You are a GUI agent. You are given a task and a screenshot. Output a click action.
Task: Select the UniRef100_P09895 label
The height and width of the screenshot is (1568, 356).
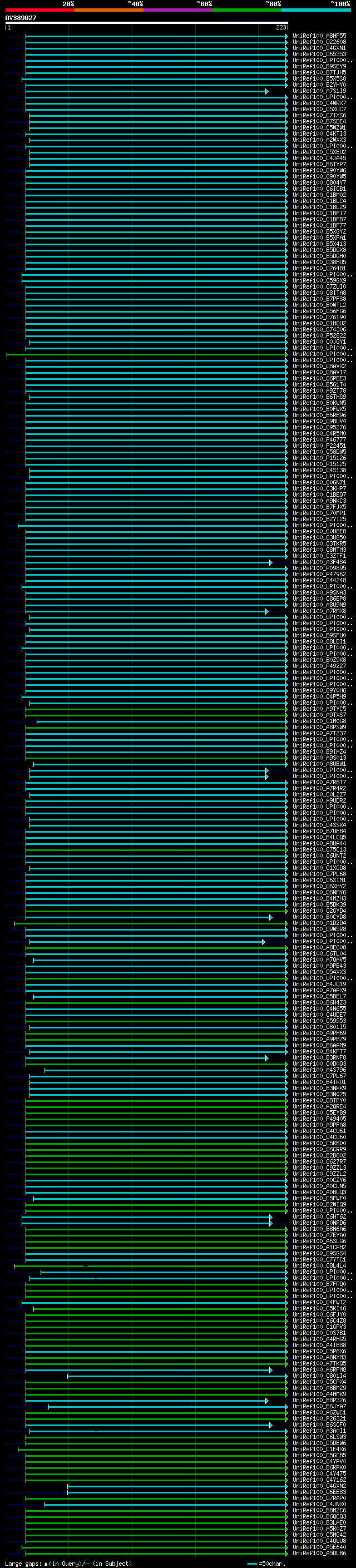(319, 568)
